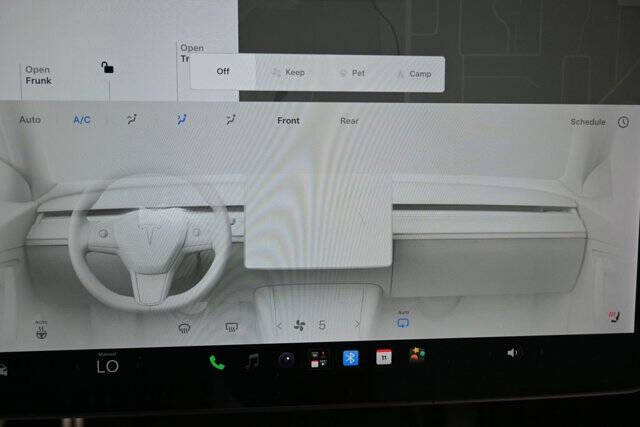The width and height of the screenshot is (640, 427).
Task: Open the climate Schedule option
Action: (x=588, y=122)
